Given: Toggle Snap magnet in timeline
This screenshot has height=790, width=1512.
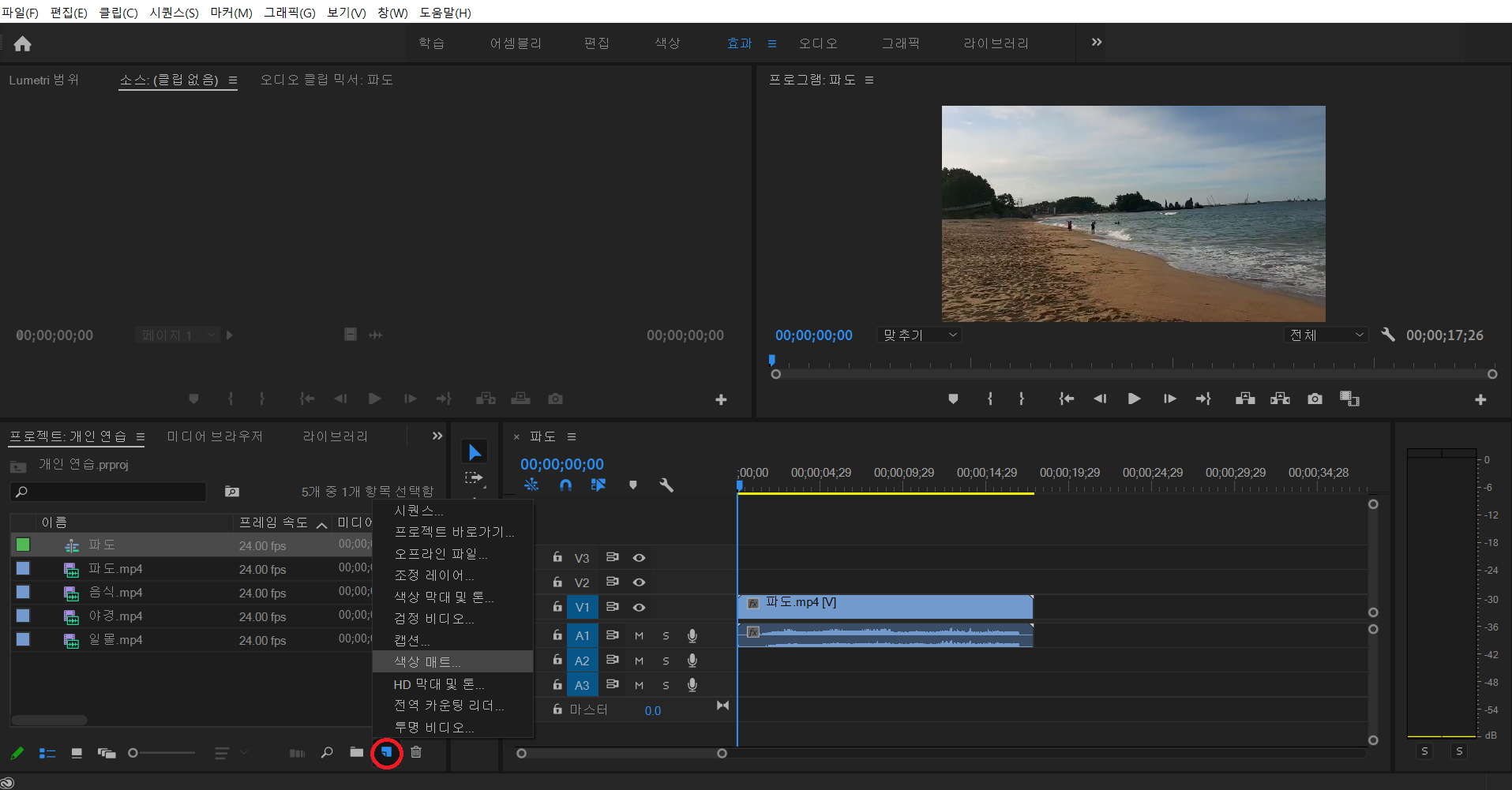Looking at the screenshot, I should pyautogui.click(x=565, y=485).
